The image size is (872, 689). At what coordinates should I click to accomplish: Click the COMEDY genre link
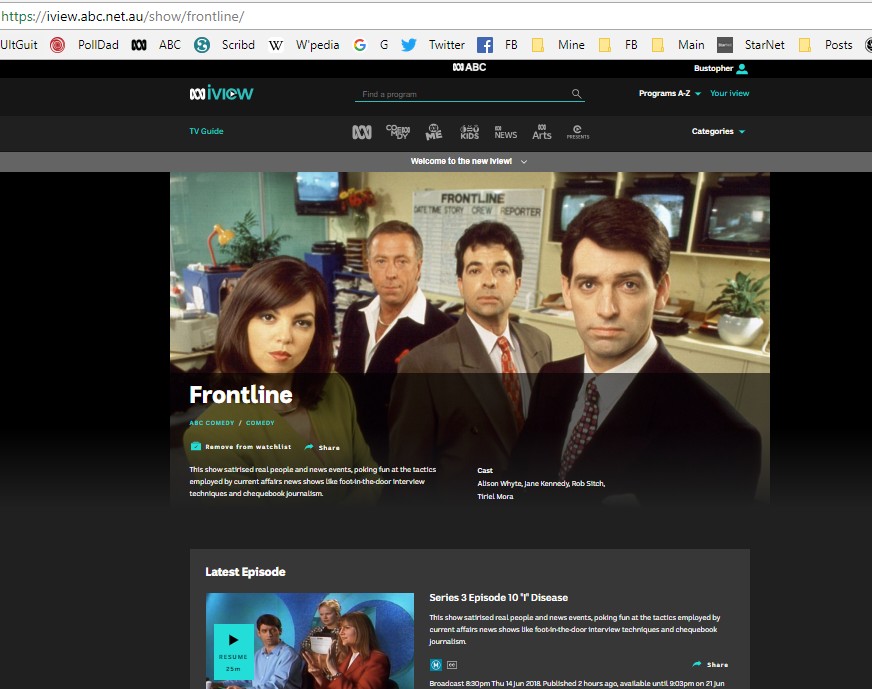tap(260, 423)
